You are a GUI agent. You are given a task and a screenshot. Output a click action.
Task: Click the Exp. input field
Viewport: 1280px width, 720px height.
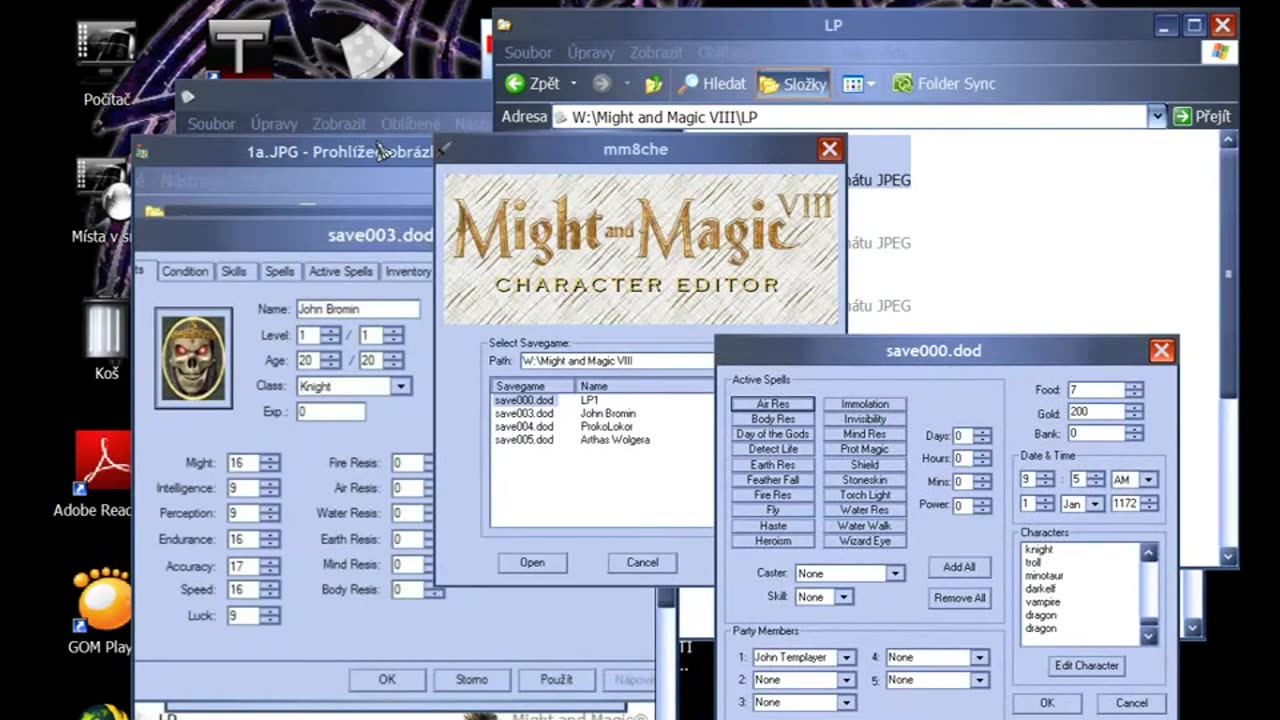click(330, 411)
